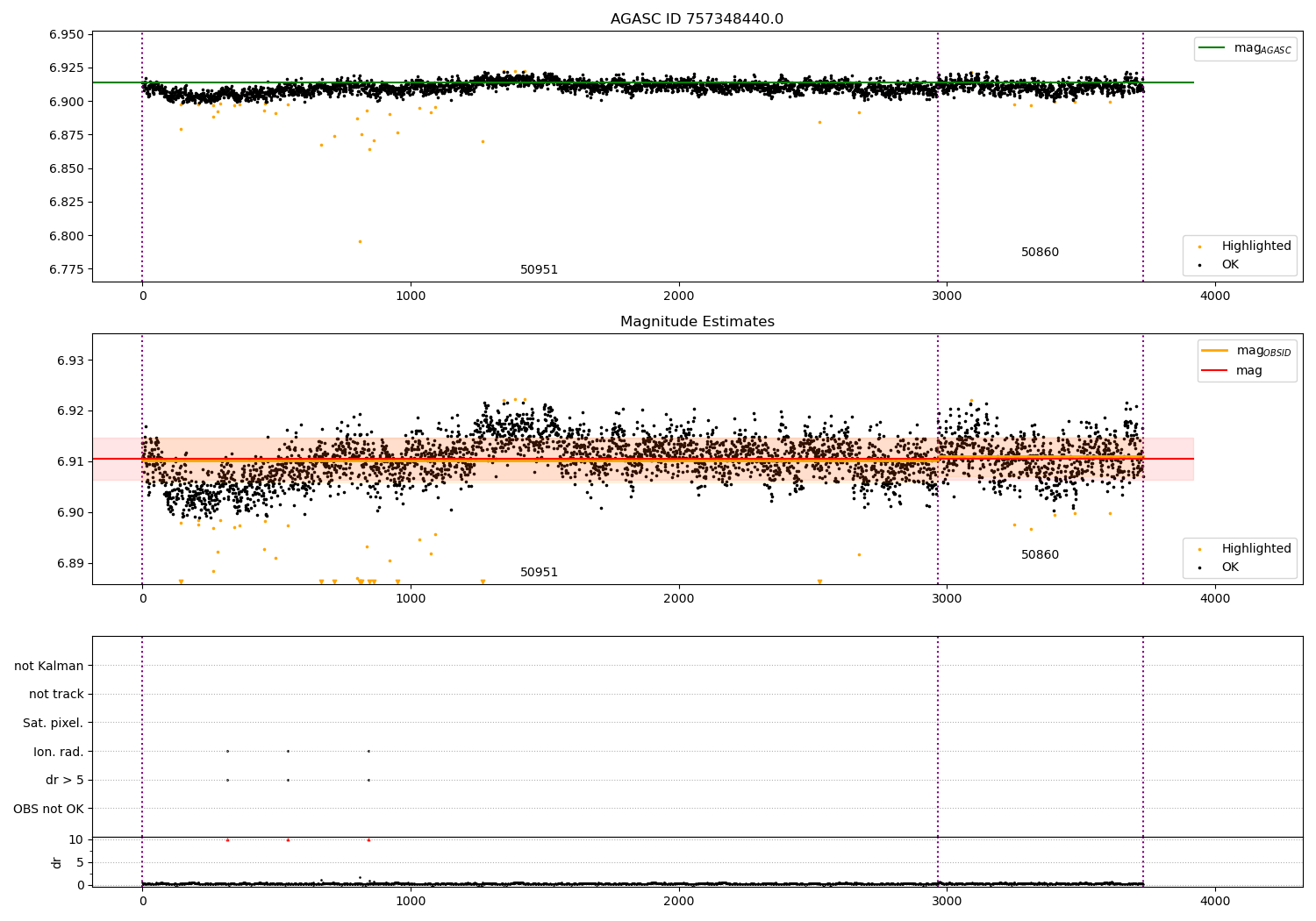The image size is (1316, 921).
Task: Click the '6.90' y-axis tick label
Action: coord(70,512)
